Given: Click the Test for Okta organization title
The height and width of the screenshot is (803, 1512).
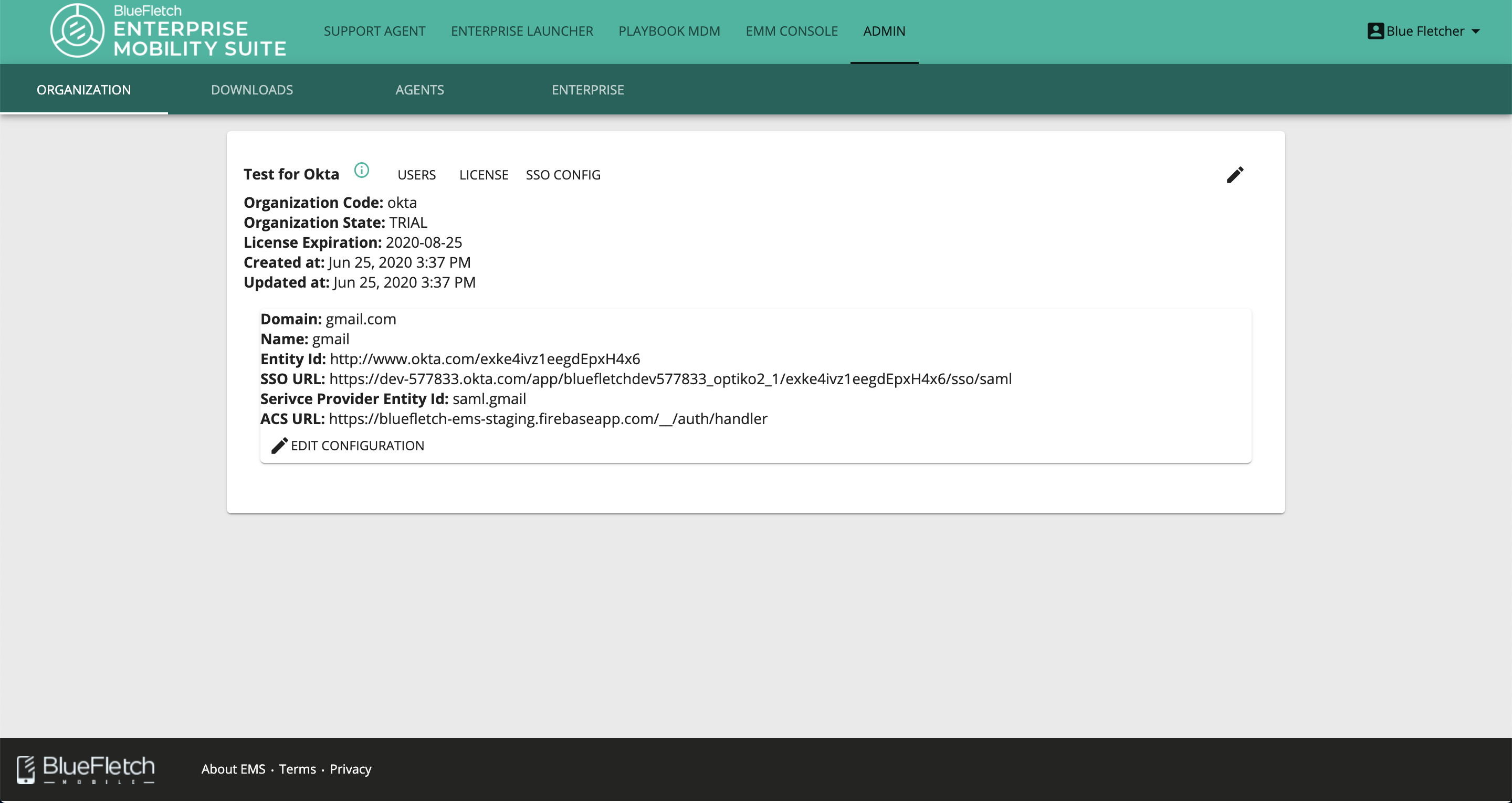Looking at the screenshot, I should point(291,174).
